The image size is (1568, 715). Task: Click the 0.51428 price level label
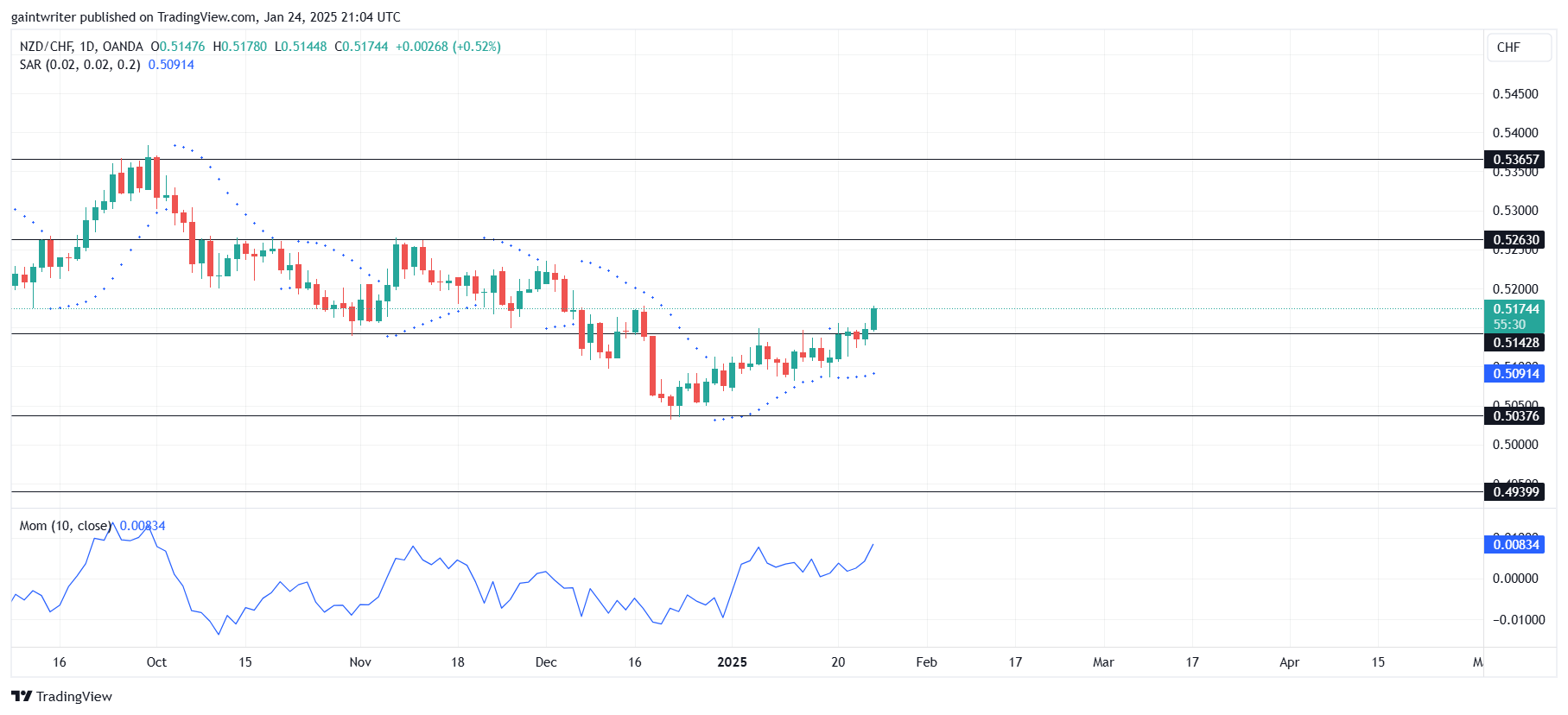pyautogui.click(x=1515, y=342)
